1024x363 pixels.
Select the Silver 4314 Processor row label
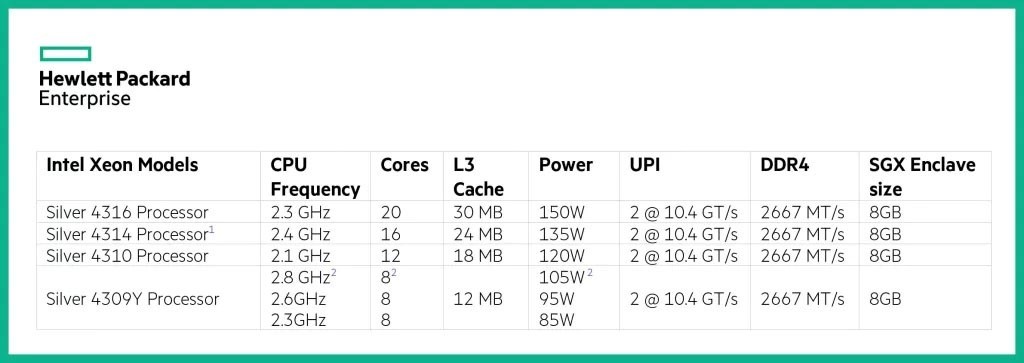click(131, 234)
